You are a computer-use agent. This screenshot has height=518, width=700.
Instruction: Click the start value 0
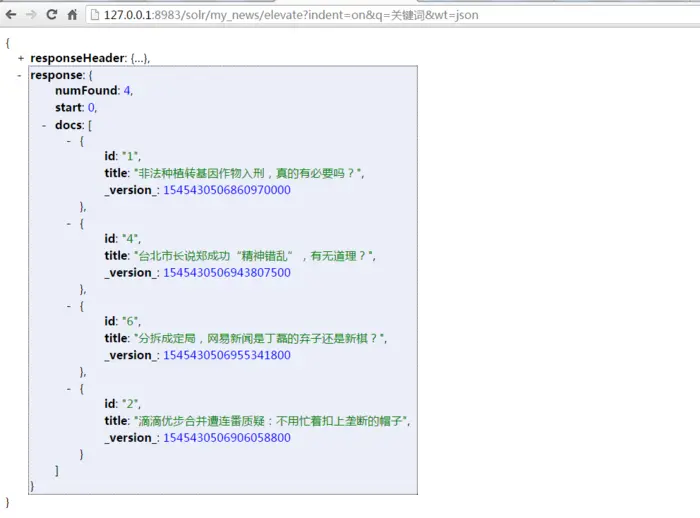click(91, 108)
